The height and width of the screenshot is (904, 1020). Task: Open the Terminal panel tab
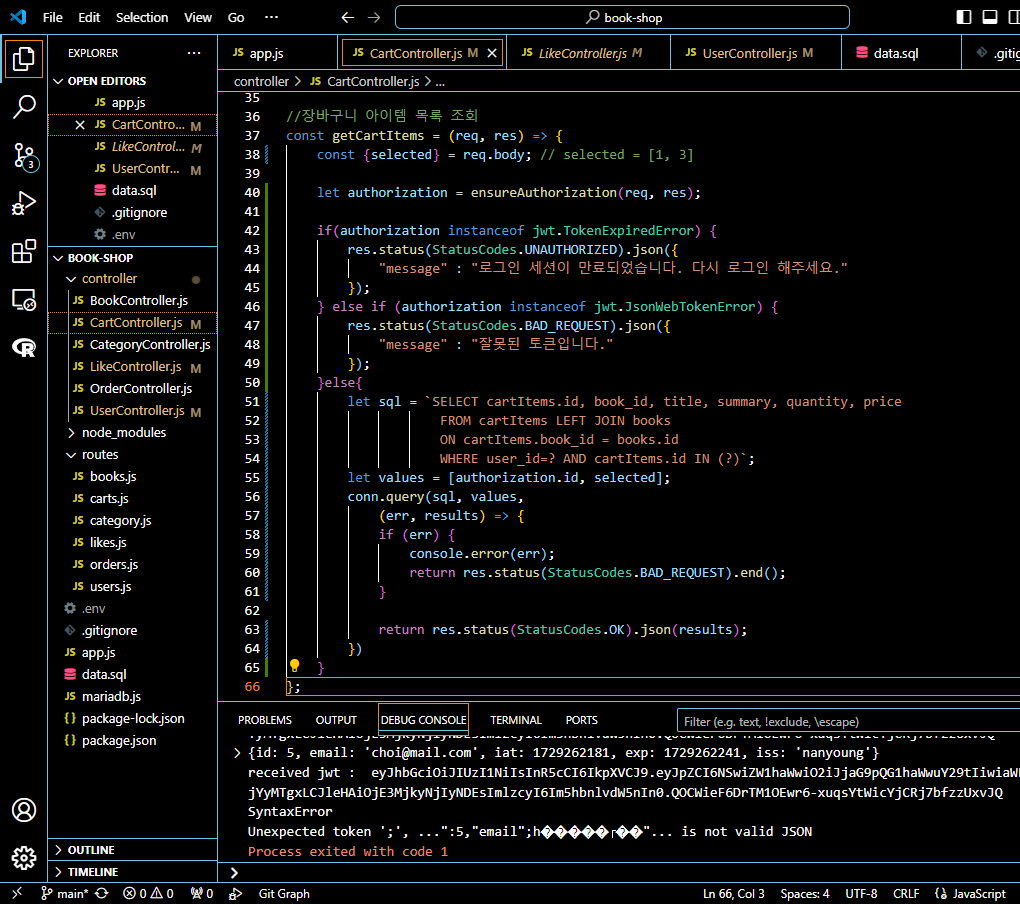pyautogui.click(x=516, y=720)
